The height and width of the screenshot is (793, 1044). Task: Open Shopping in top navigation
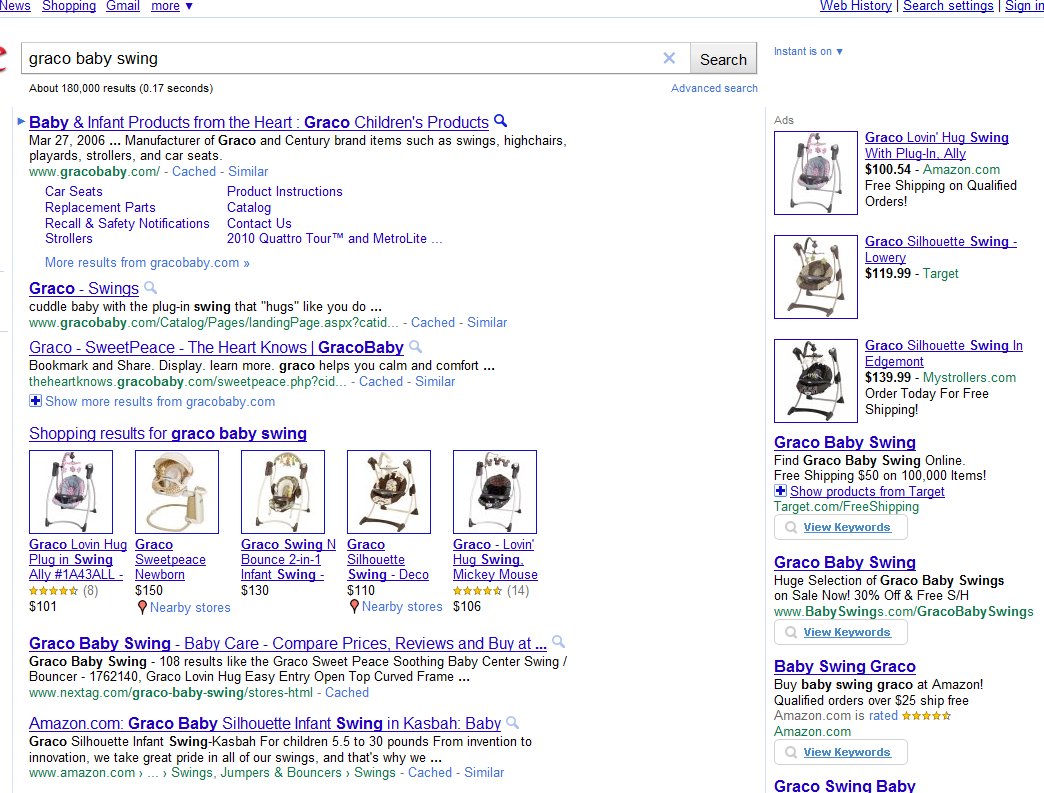tap(69, 6)
